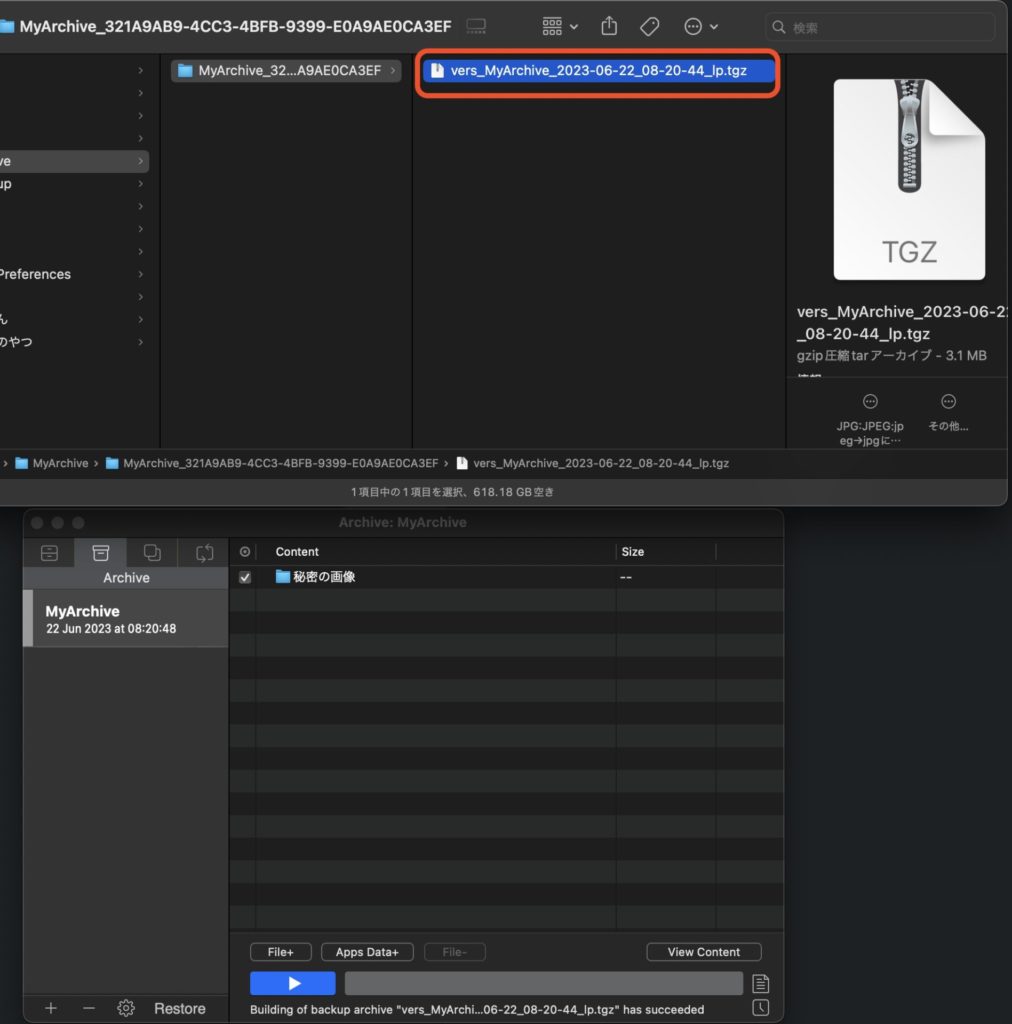Click the Content column header
The width and height of the screenshot is (1012, 1024).
pos(298,552)
